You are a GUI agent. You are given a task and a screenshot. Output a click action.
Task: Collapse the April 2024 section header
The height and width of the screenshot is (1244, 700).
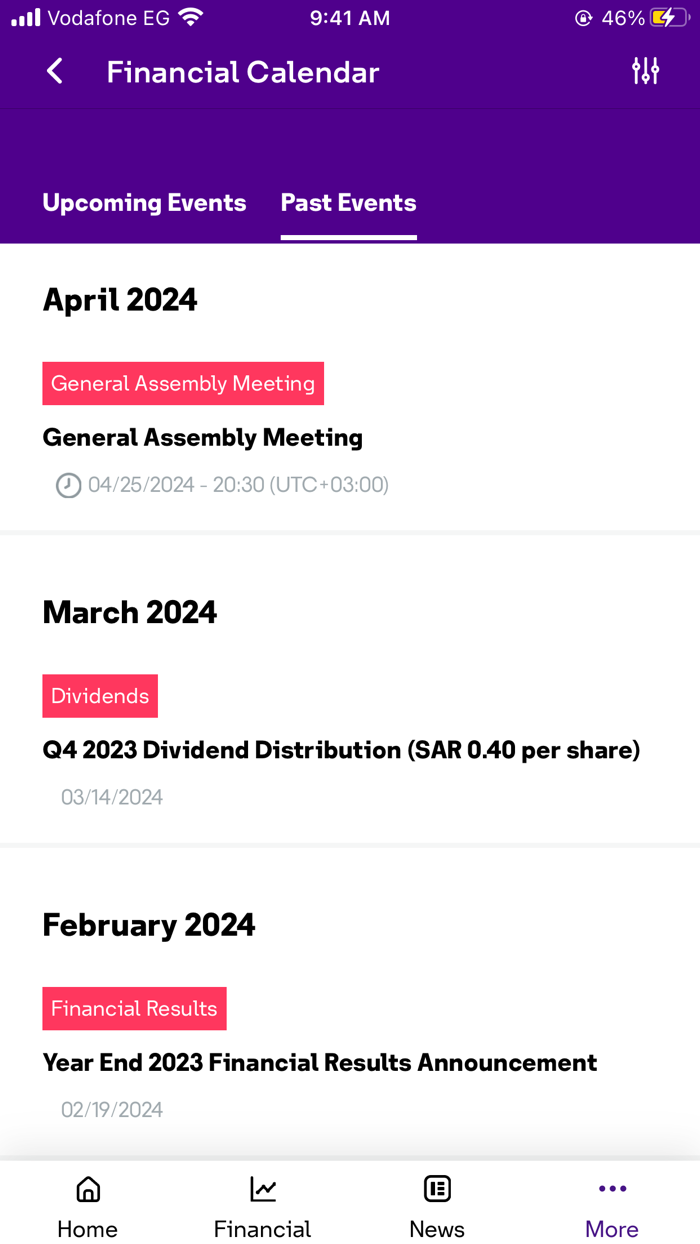click(x=119, y=299)
